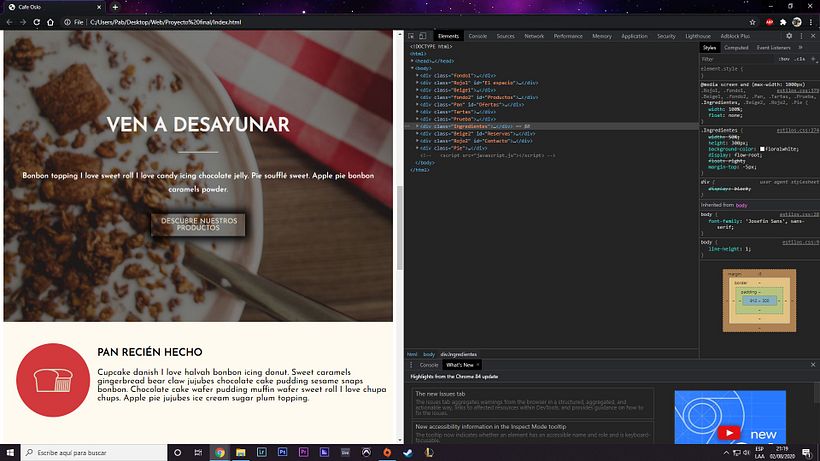Activate the inspect element picker icon
820x461 pixels.
(411, 36)
